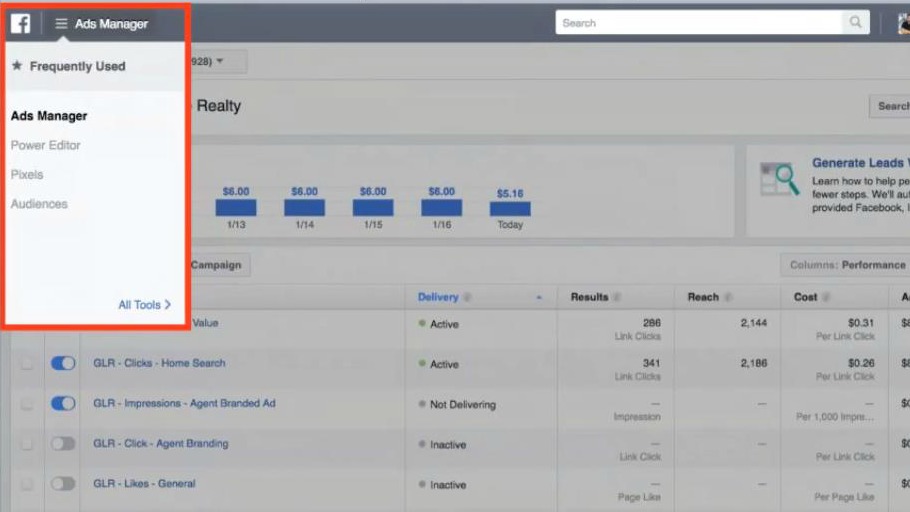The image size is (910, 512).
Task: Click the info icon next to Results
Action: click(x=617, y=297)
